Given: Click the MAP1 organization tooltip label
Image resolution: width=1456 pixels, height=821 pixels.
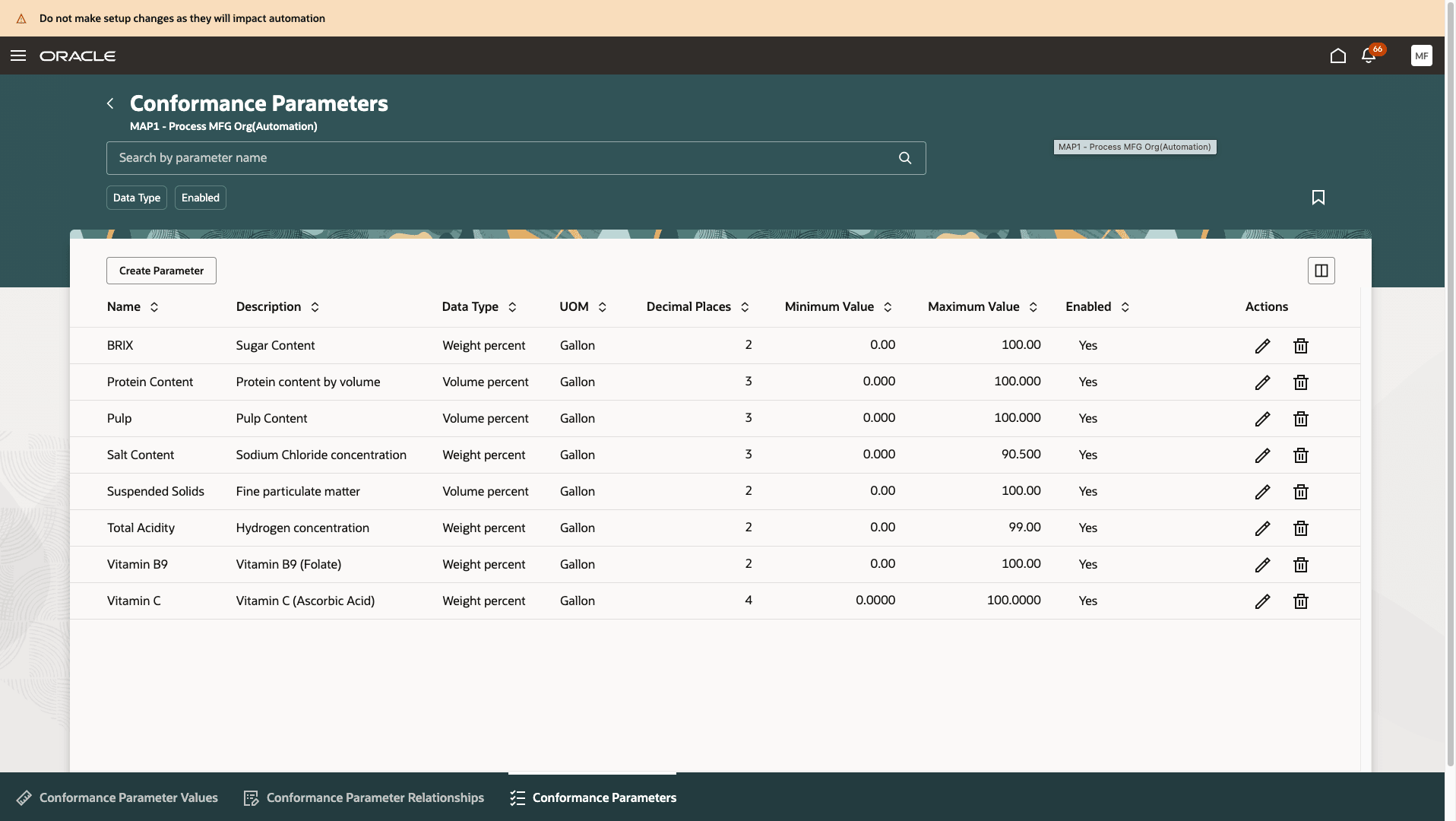Looking at the screenshot, I should (x=1135, y=147).
